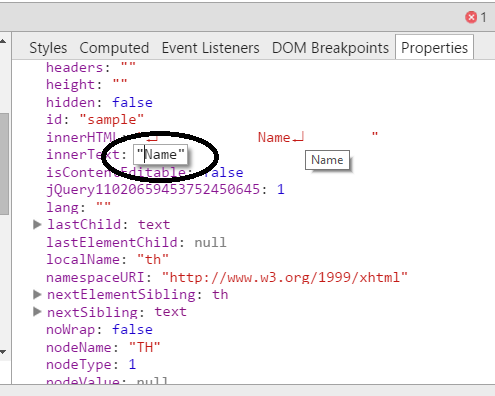The width and height of the screenshot is (495, 396).
Task: Expand the lastChild: text property
Action: click(37, 224)
